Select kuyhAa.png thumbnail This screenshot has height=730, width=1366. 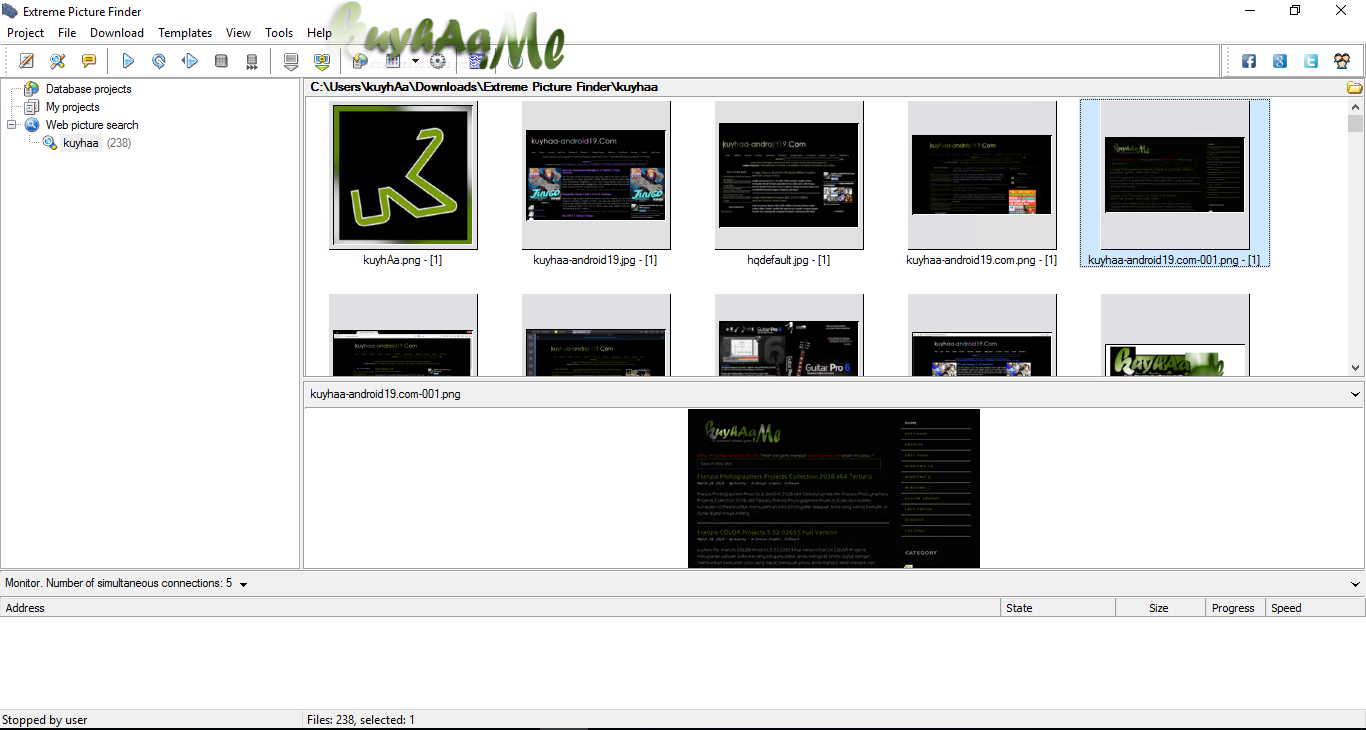coord(403,175)
